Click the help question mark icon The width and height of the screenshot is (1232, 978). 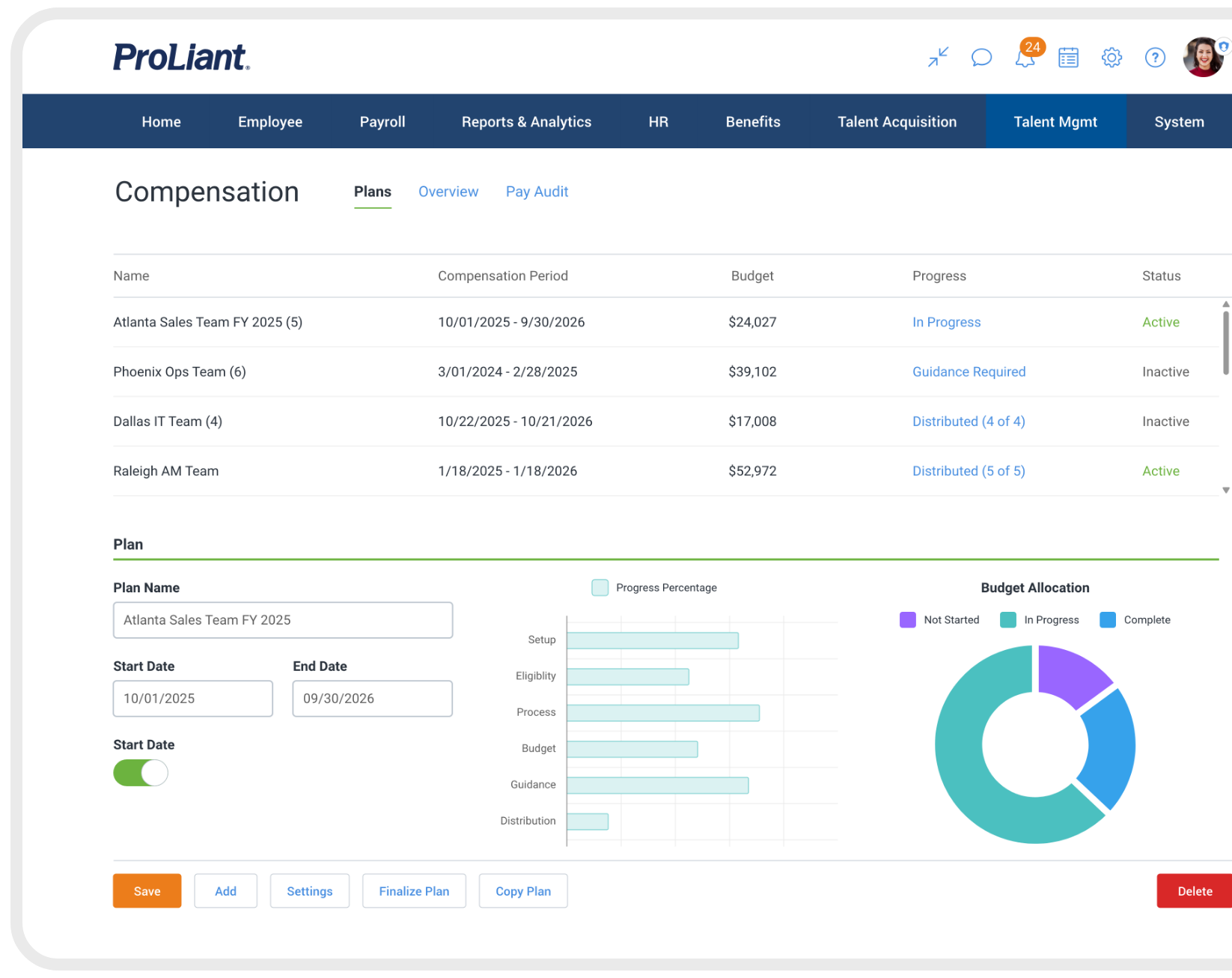coord(1155,57)
